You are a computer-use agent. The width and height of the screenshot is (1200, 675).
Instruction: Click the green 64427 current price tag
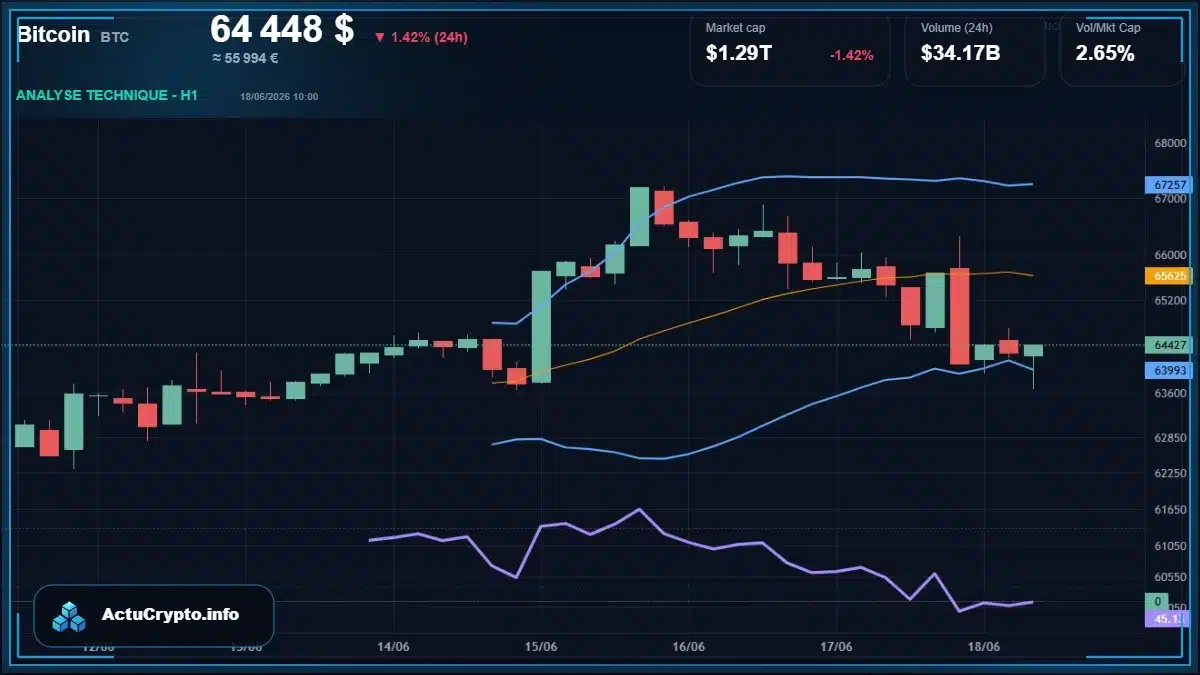point(1170,345)
